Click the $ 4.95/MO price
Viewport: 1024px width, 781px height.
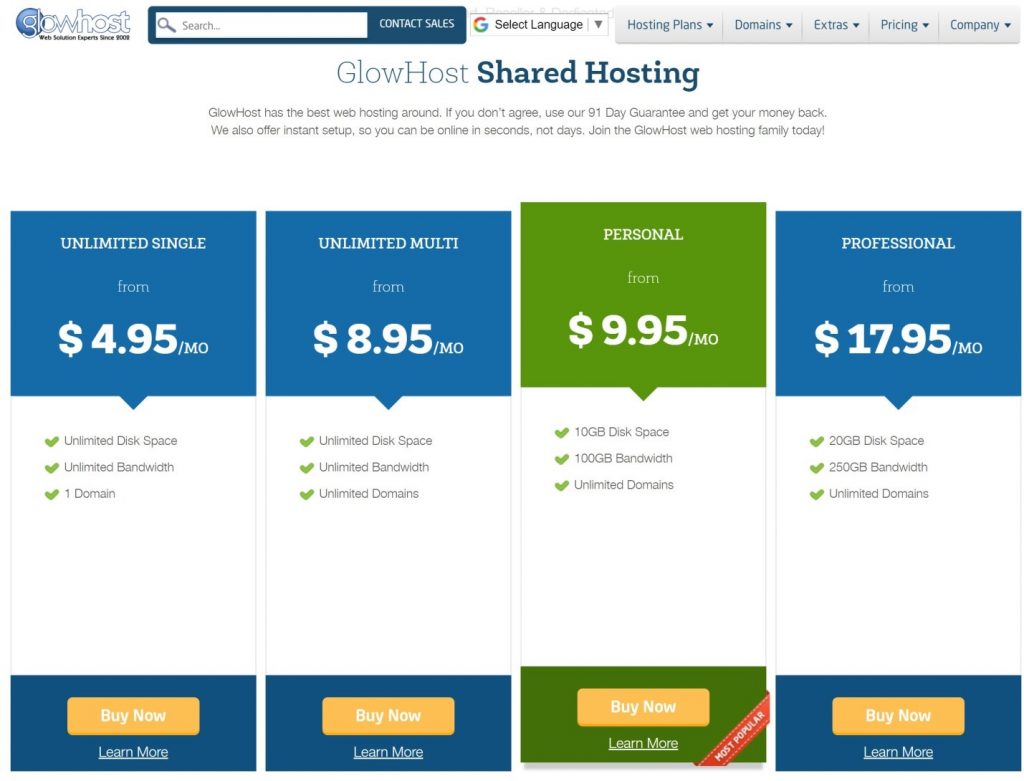point(133,339)
